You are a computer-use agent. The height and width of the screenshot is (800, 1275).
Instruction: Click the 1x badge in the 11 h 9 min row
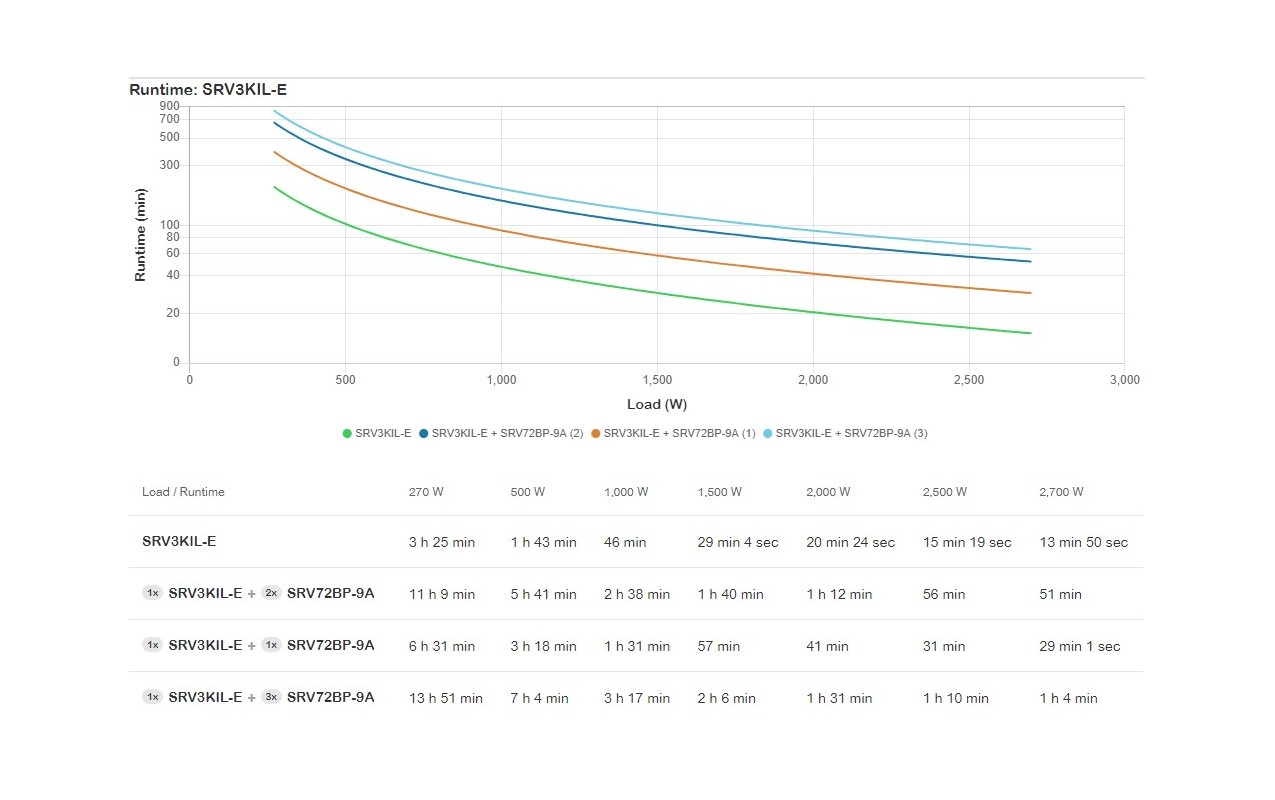click(152, 593)
